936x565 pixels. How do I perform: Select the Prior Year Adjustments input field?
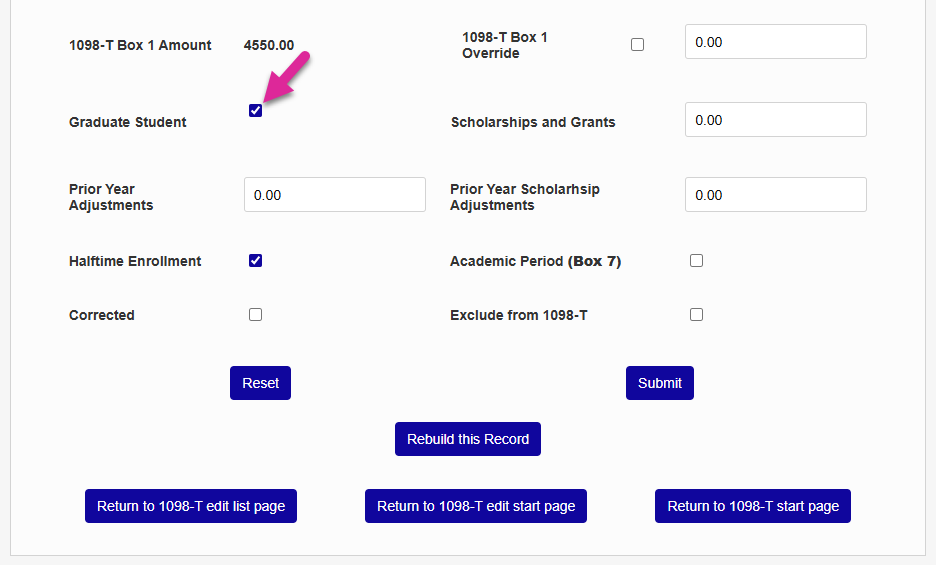[x=334, y=195]
